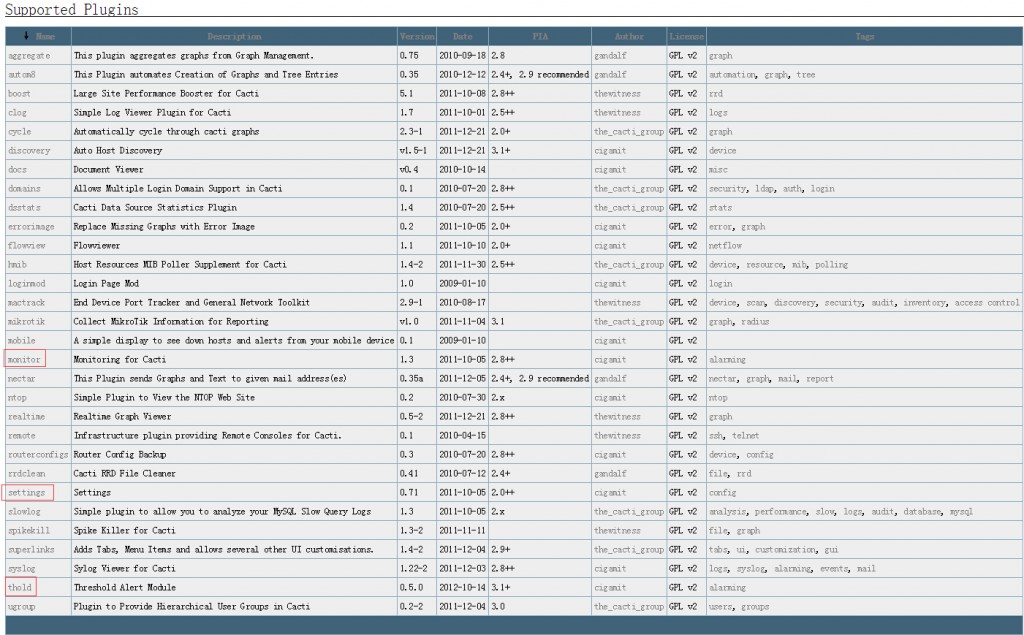Click the 'polling' tag in hmib row

point(831,265)
